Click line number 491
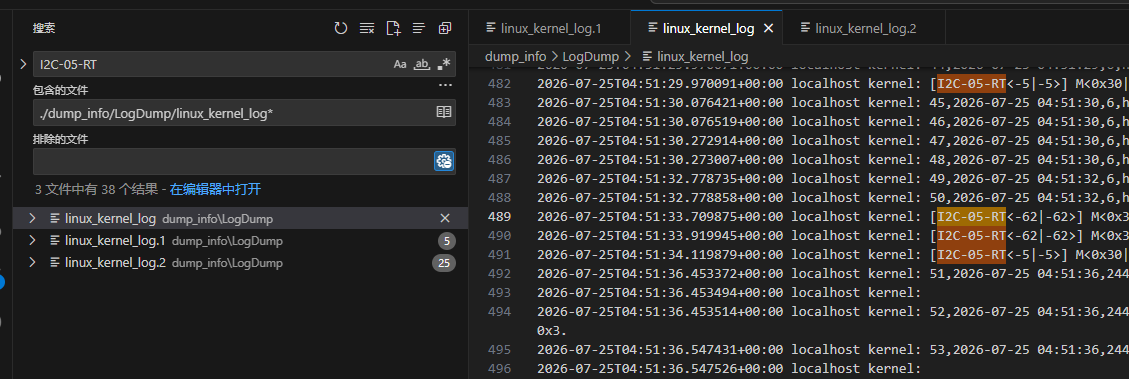Screen dimensions: 1129x379 click(500, 254)
